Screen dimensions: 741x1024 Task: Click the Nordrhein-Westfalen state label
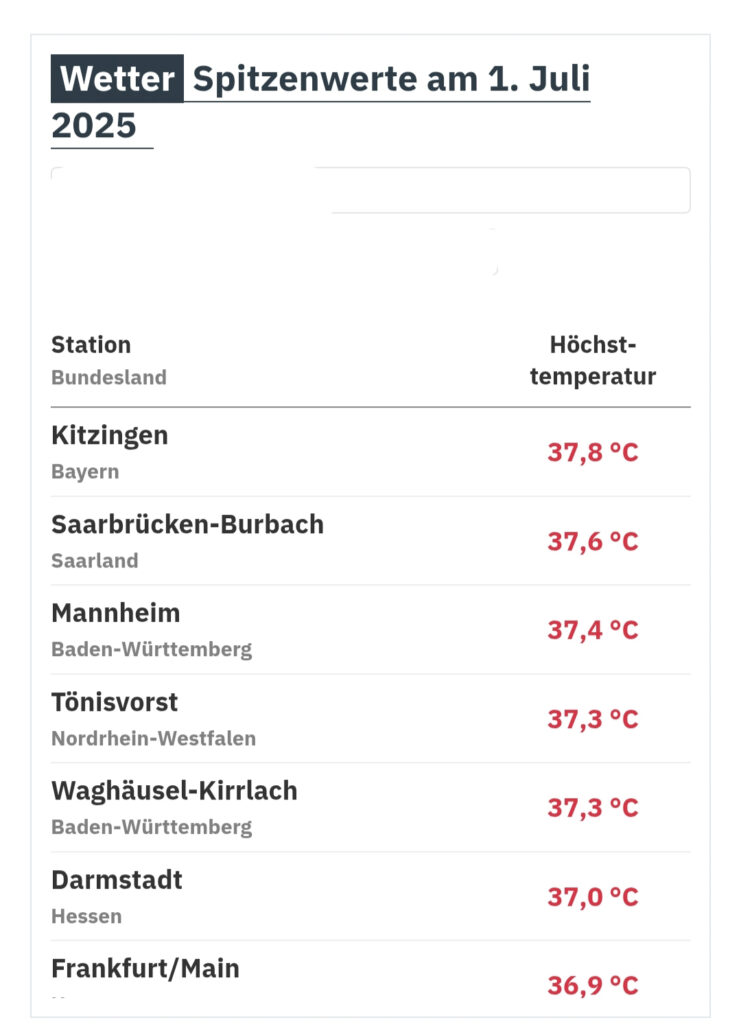tap(153, 739)
